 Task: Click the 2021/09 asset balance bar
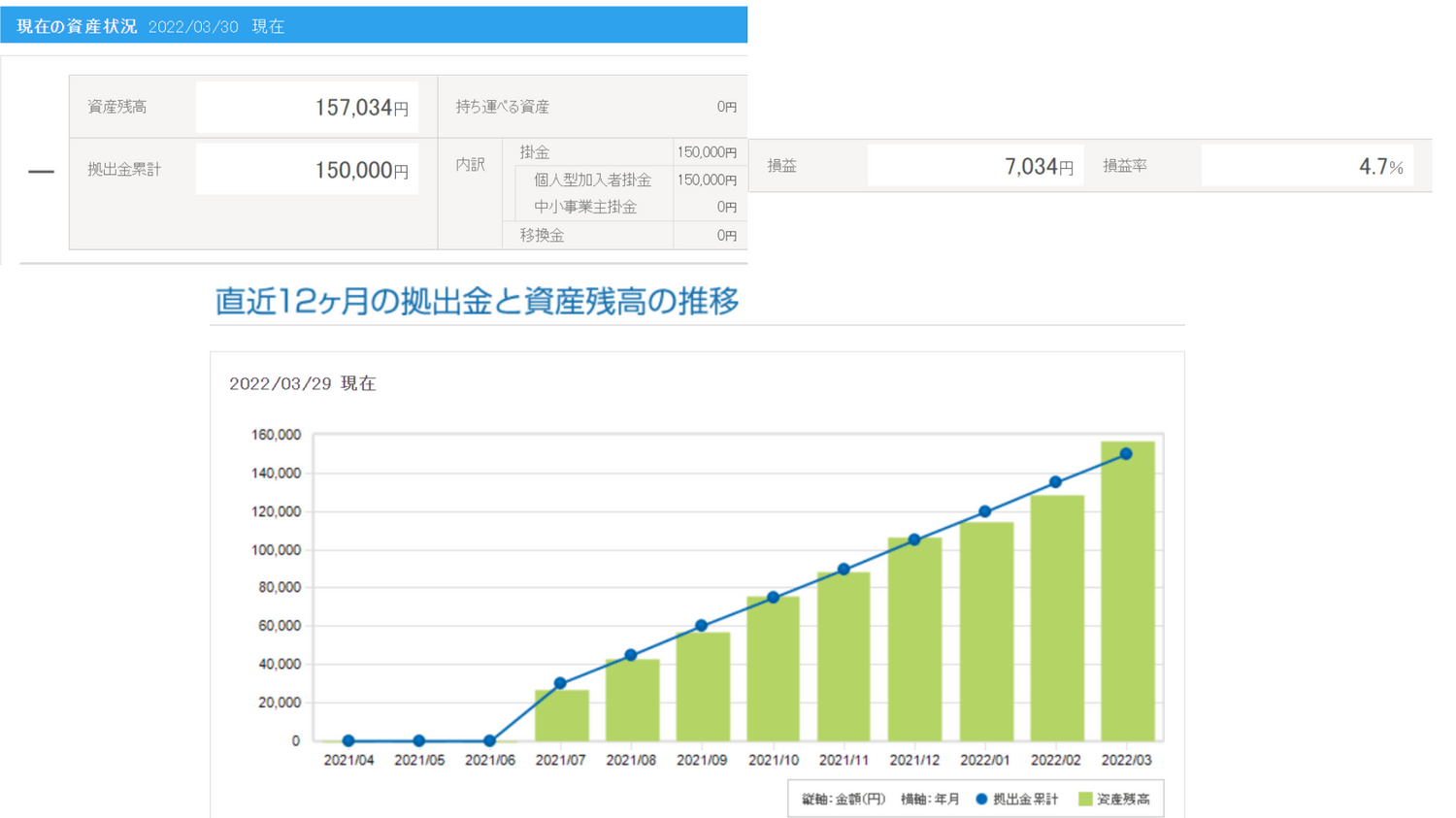[x=703, y=687]
